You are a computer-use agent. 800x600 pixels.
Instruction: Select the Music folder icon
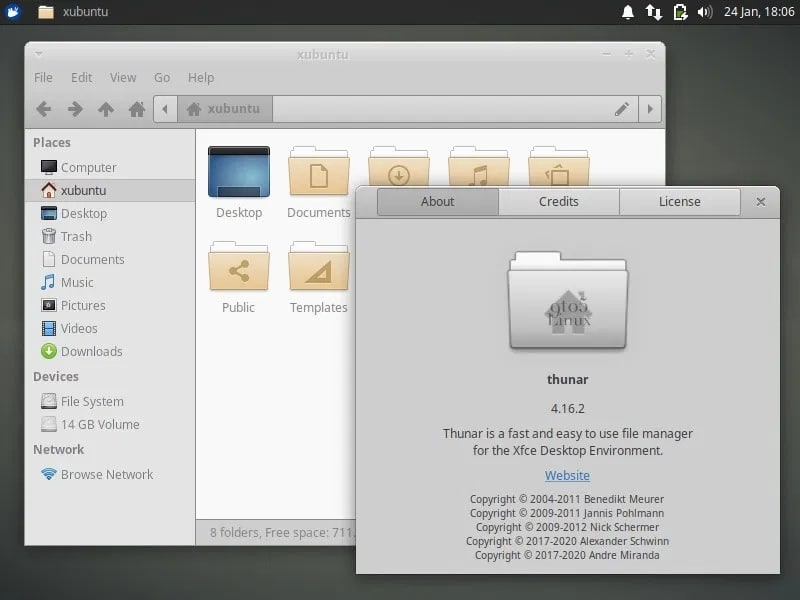[x=479, y=166]
